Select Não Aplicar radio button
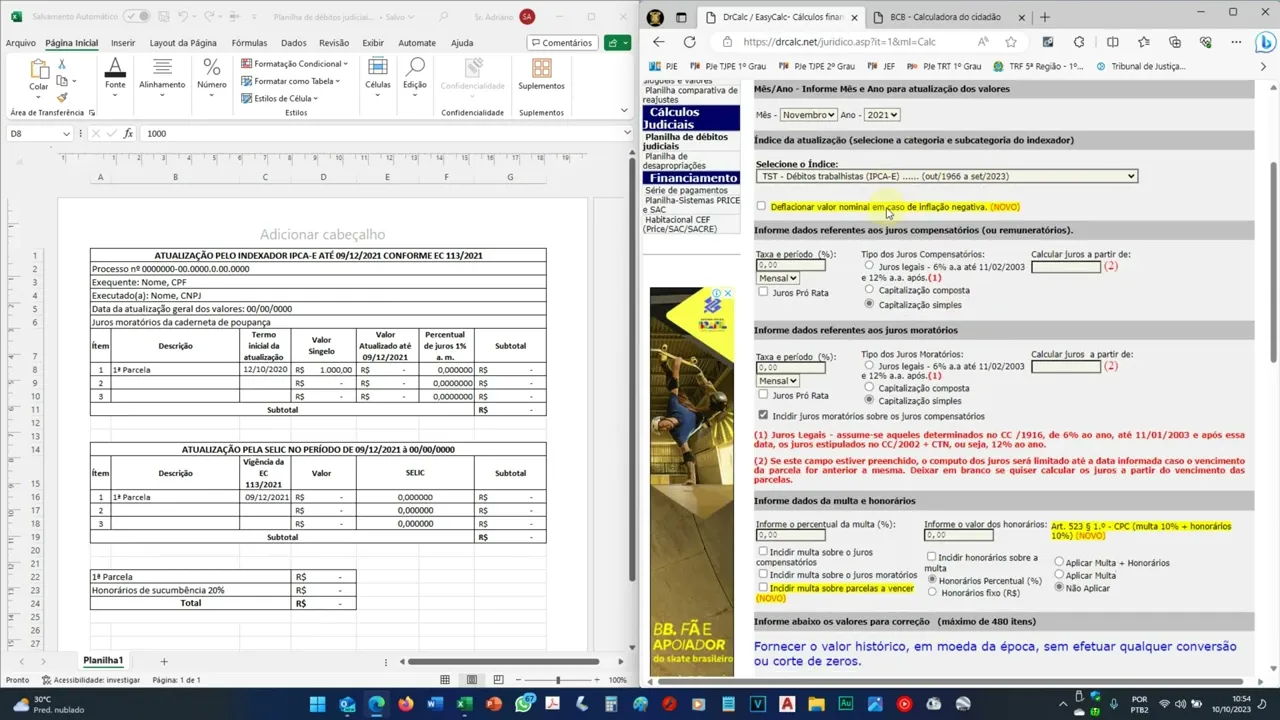The width and height of the screenshot is (1280, 720). click(1059, 588)
